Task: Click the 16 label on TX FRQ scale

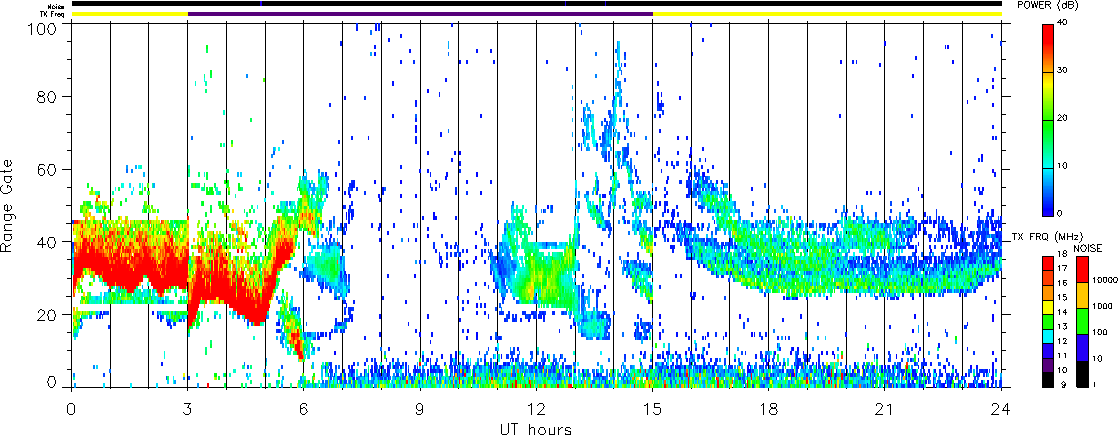Action: [x=1062, y=283]
